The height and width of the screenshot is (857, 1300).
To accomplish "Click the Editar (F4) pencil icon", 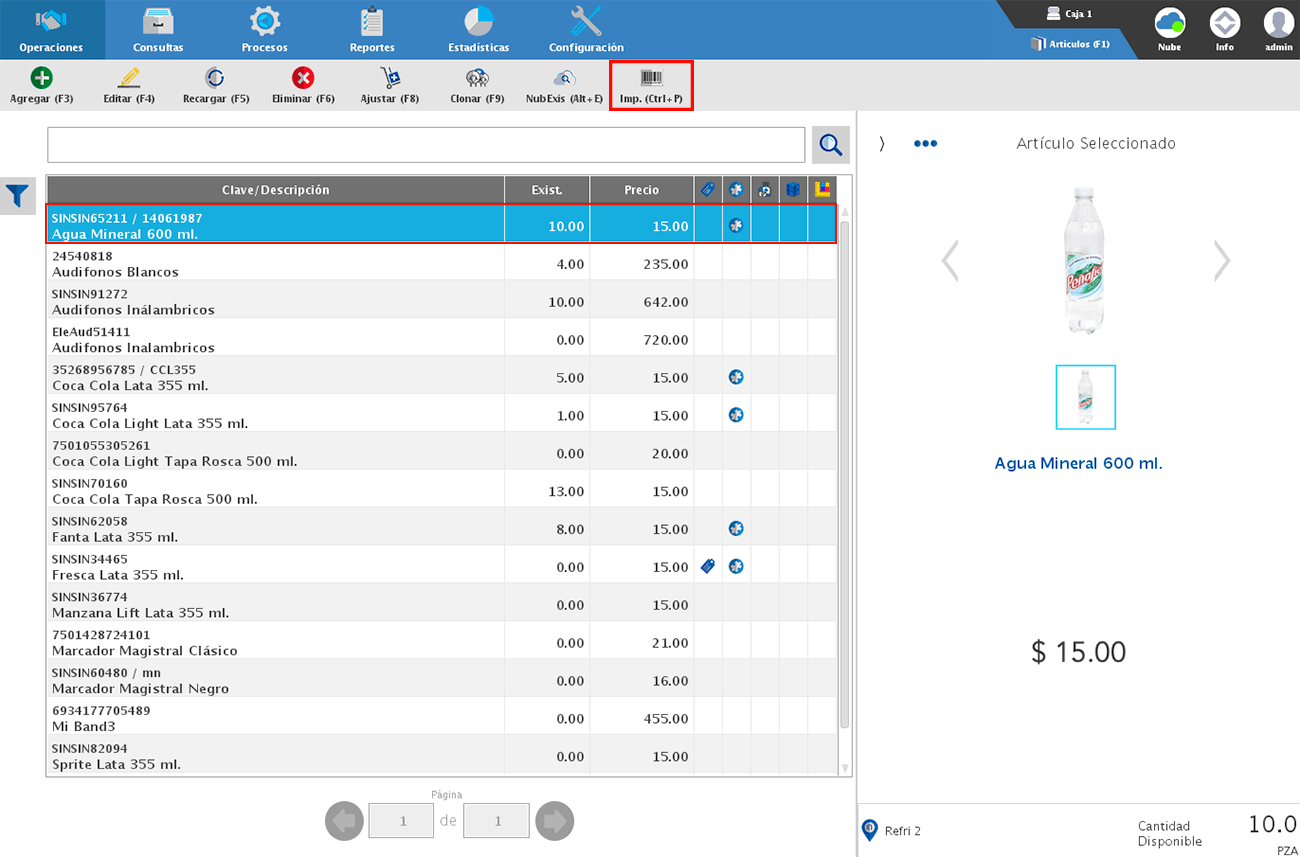I will tap(128, 78).
